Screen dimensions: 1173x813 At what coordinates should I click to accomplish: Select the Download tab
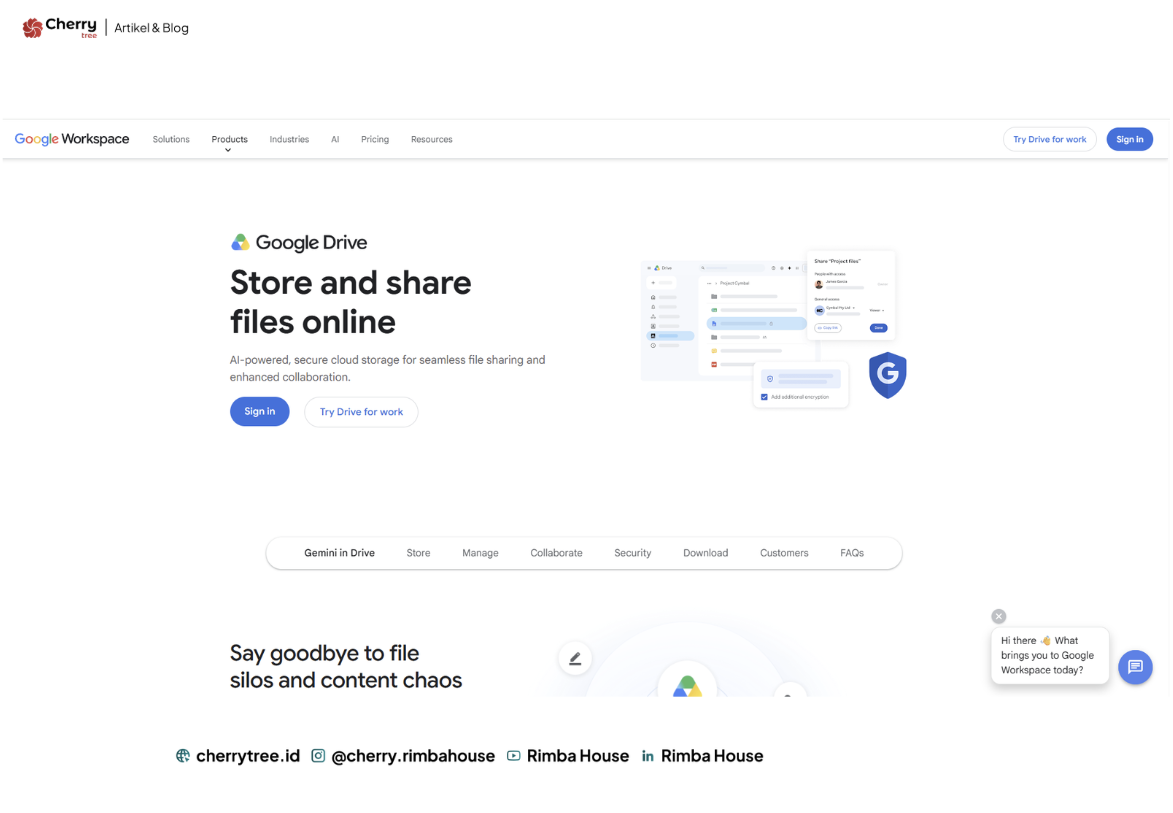(x=705, y=553)
